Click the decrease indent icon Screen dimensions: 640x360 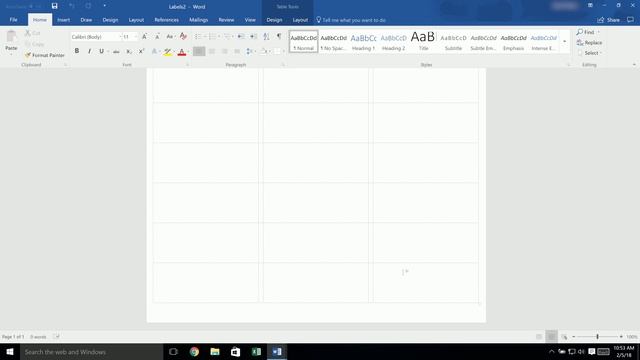pyautogui.click(x=241, y=37)
